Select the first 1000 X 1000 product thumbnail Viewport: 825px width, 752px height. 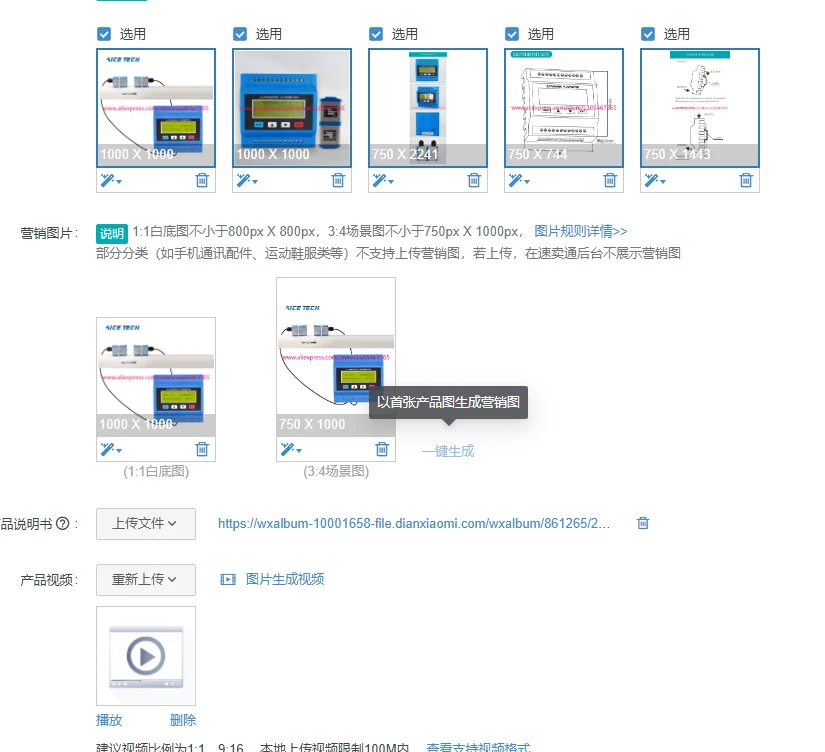tap(156, 108)
